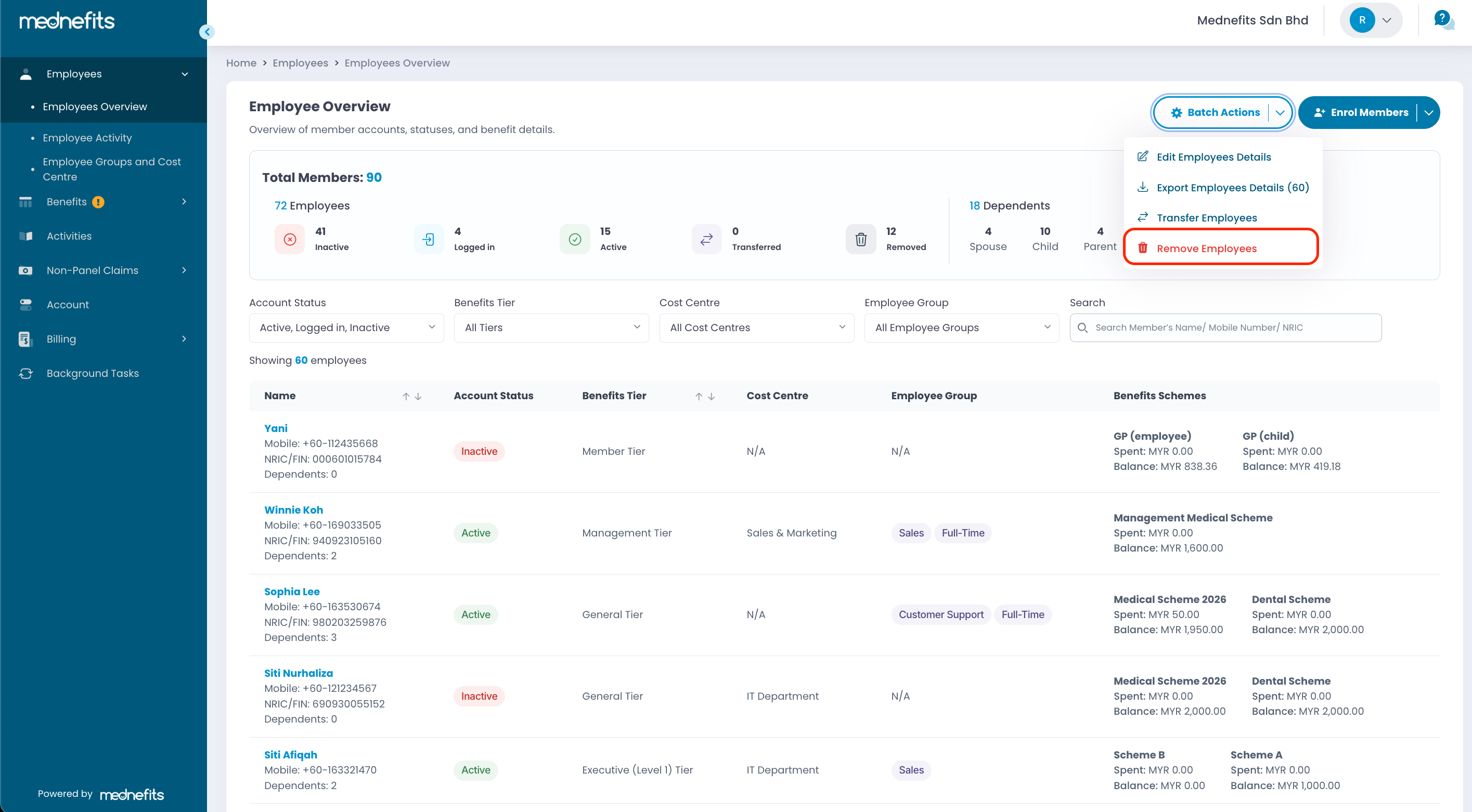Open Account Status filter dropdown

click(x=346, y=328)
